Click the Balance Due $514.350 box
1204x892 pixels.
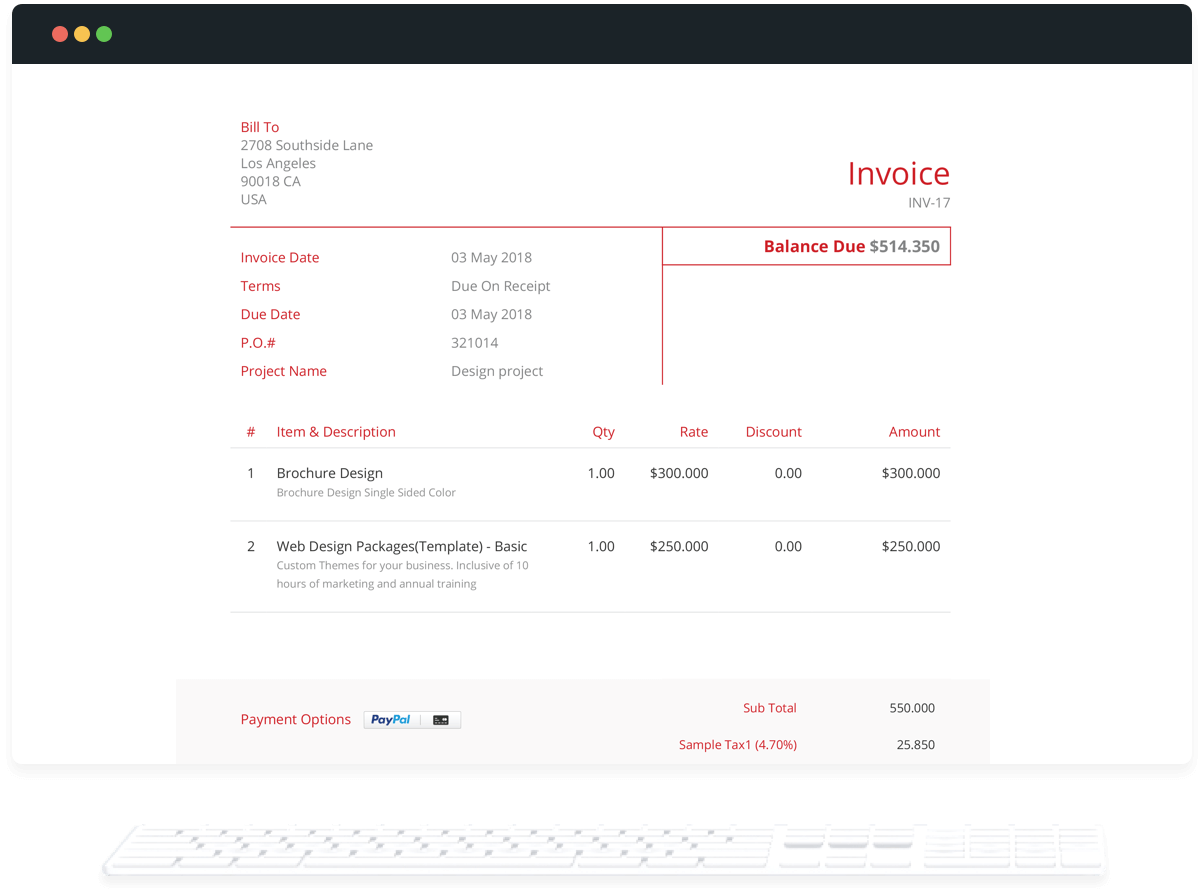pyautogui.click(x=851, y=247)
